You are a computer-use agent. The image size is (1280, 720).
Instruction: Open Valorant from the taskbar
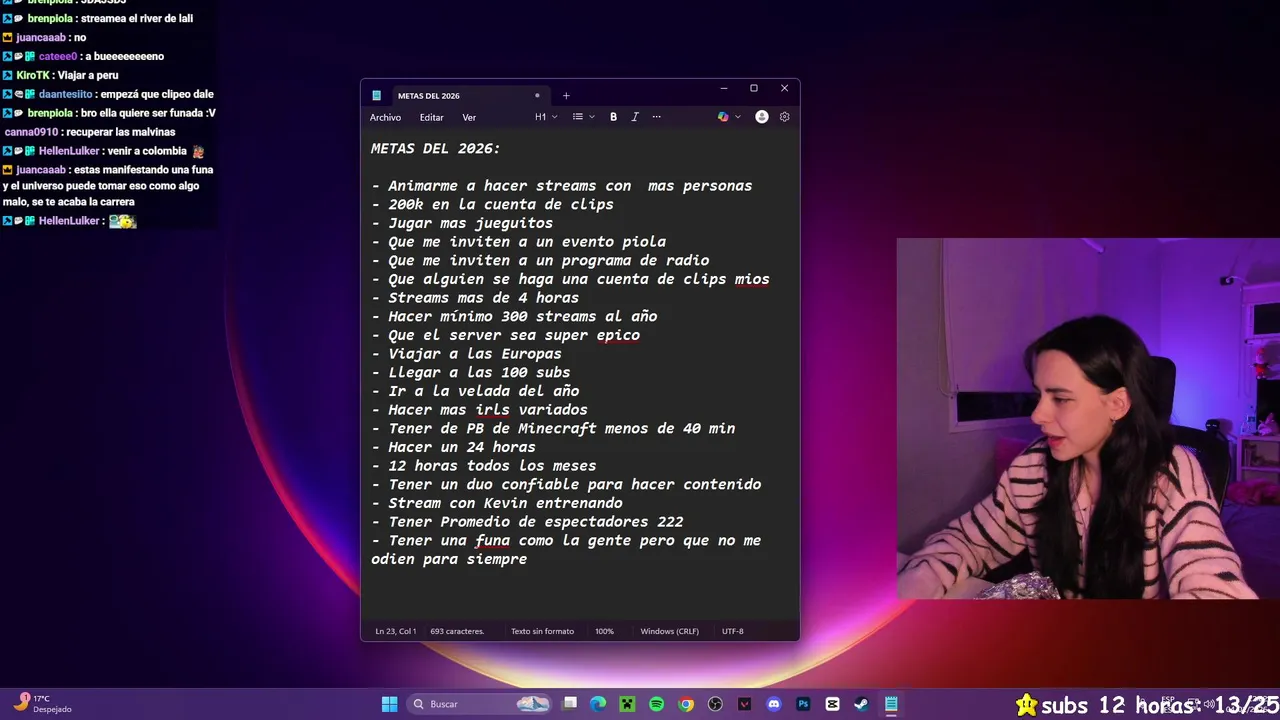pos(744,704)
